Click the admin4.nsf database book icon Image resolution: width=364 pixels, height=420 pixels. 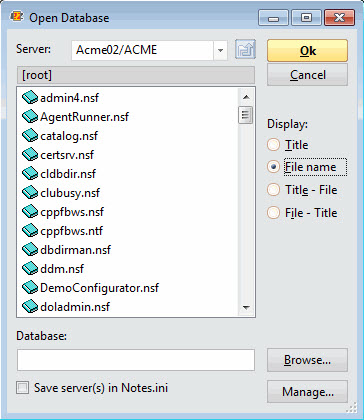(x=30, y=98)
